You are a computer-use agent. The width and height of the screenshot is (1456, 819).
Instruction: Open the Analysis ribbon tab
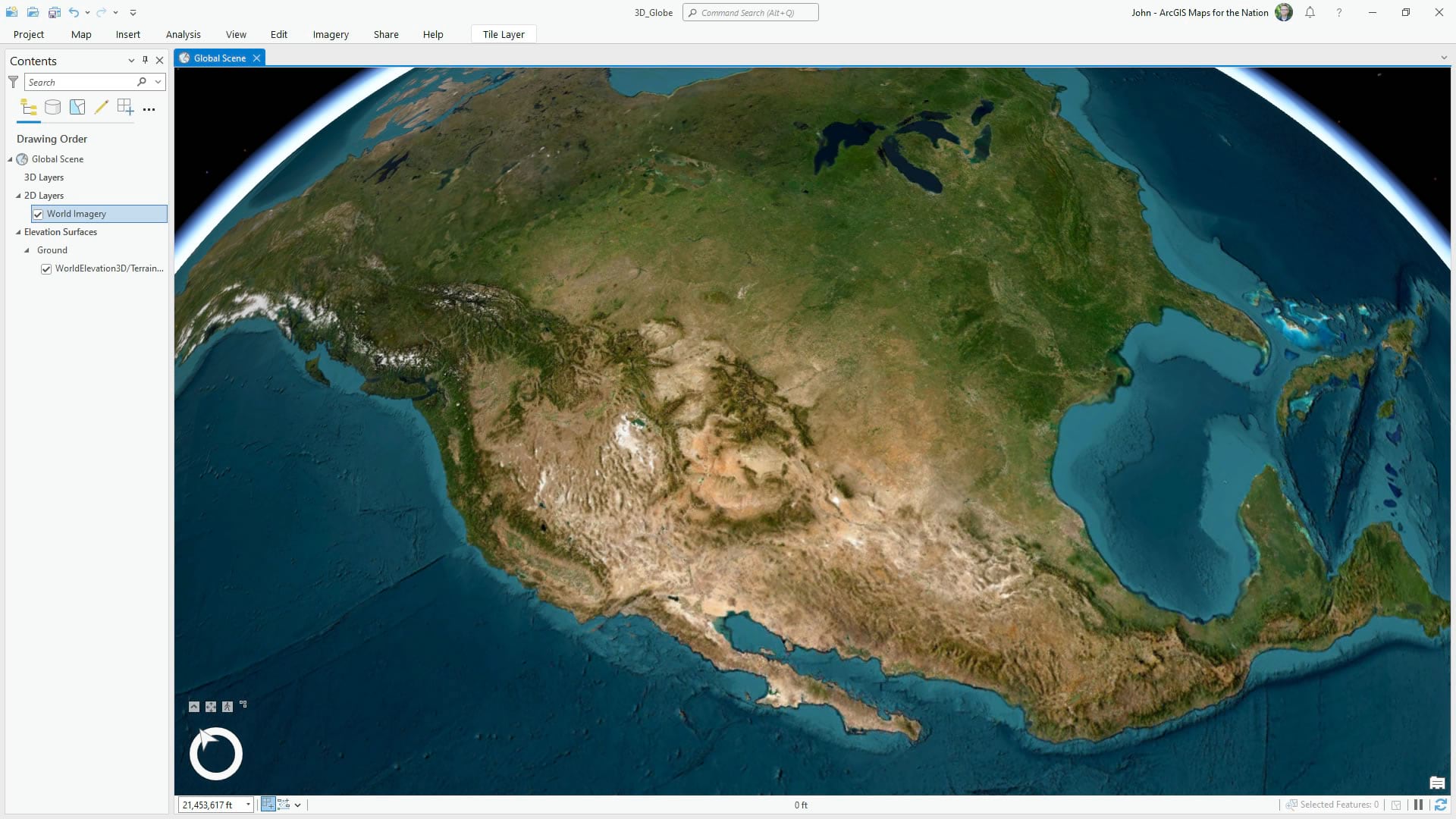point(183,34)
